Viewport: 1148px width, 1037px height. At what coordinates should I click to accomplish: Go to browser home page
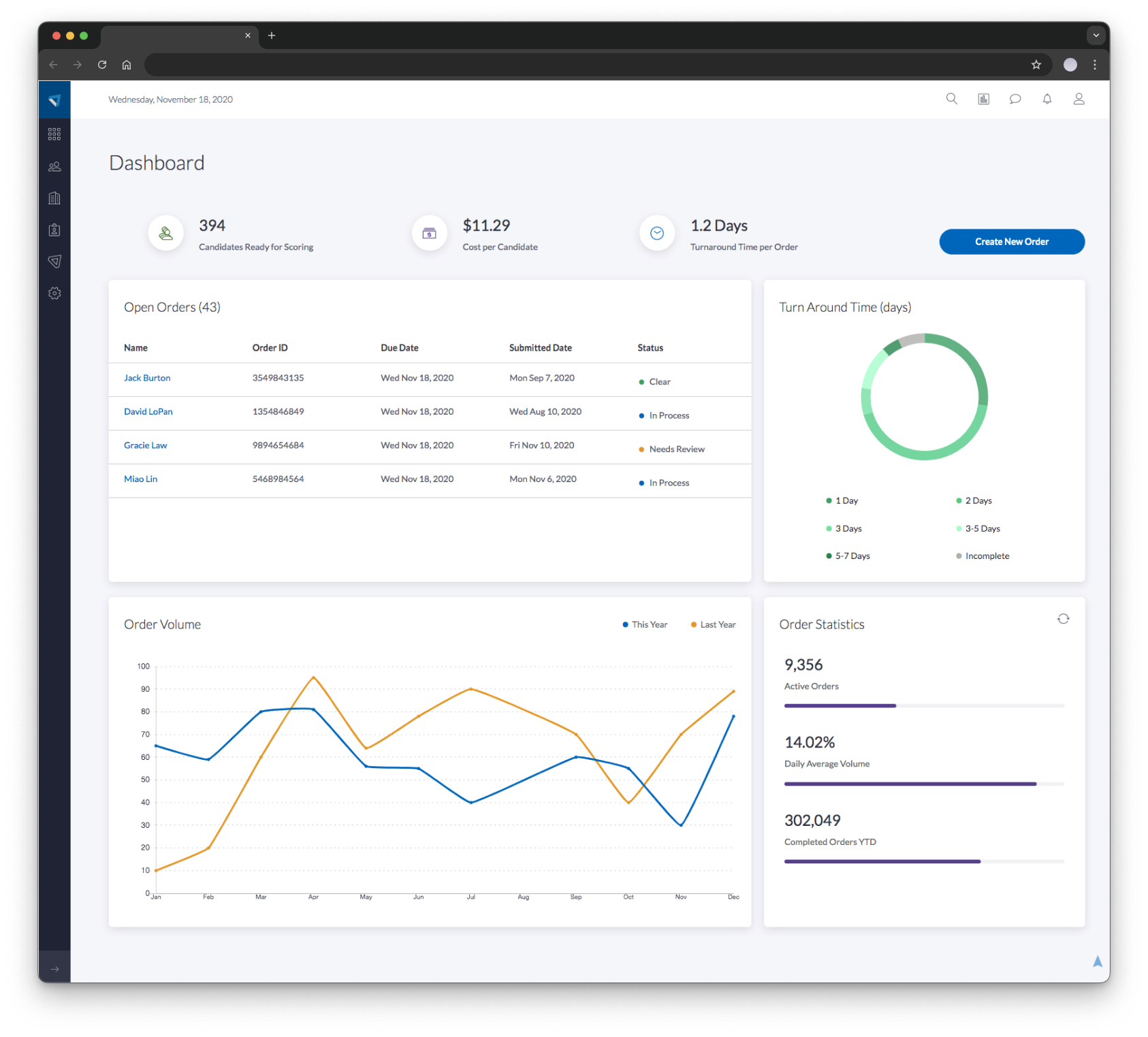[x=127, y=65]
